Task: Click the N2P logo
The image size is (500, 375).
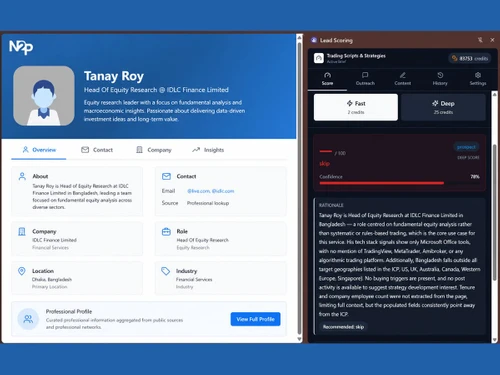Action: (x=21, y=47)
